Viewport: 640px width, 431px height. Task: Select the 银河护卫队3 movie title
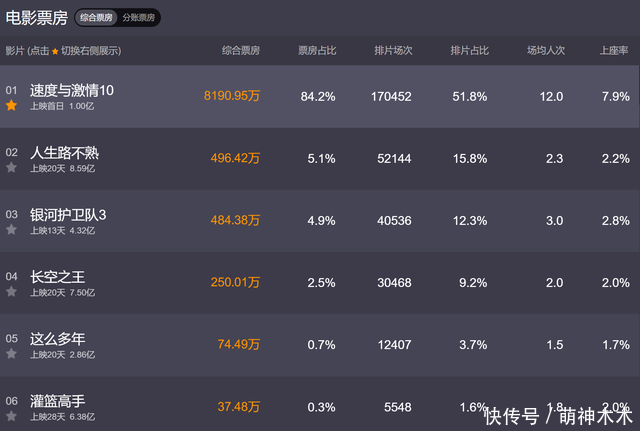[68, 214]
